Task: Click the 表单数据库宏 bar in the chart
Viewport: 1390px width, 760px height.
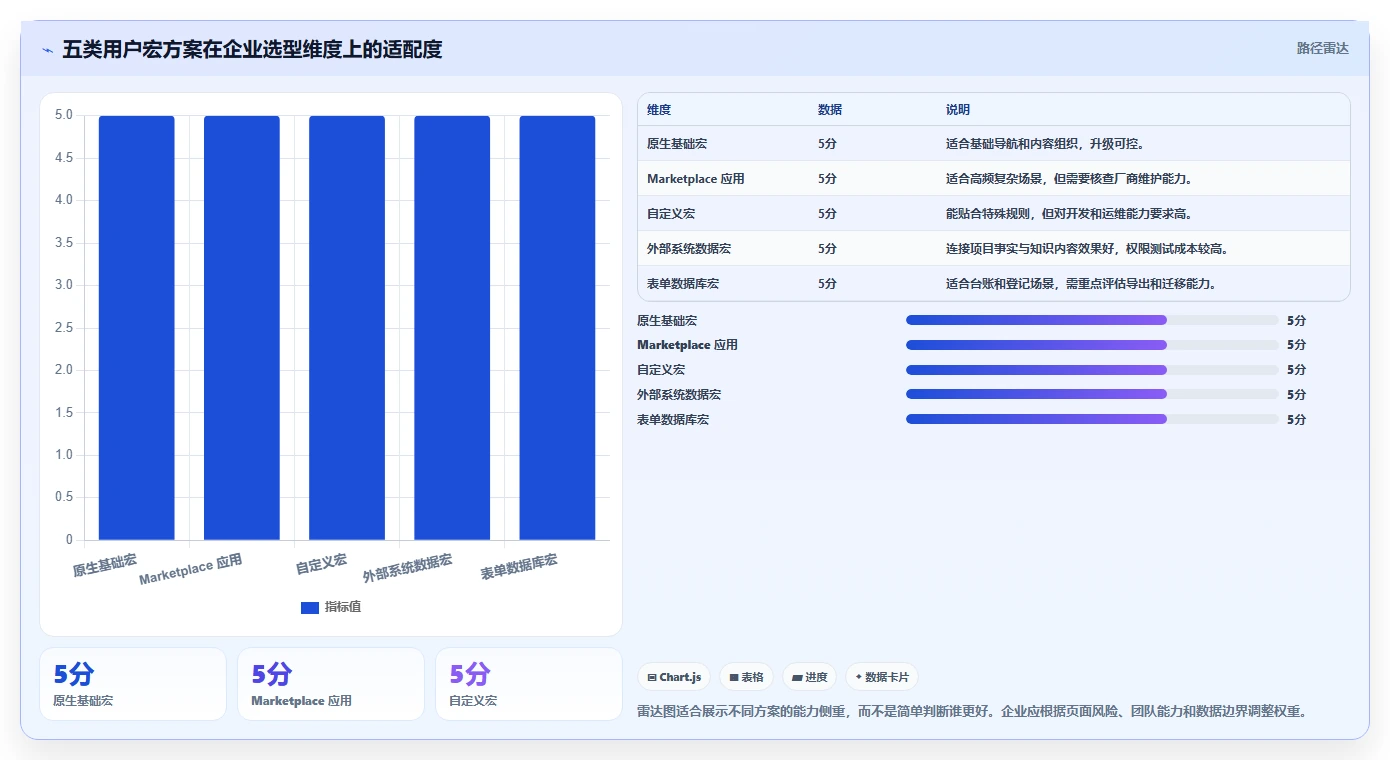Action: coord(557,328)
